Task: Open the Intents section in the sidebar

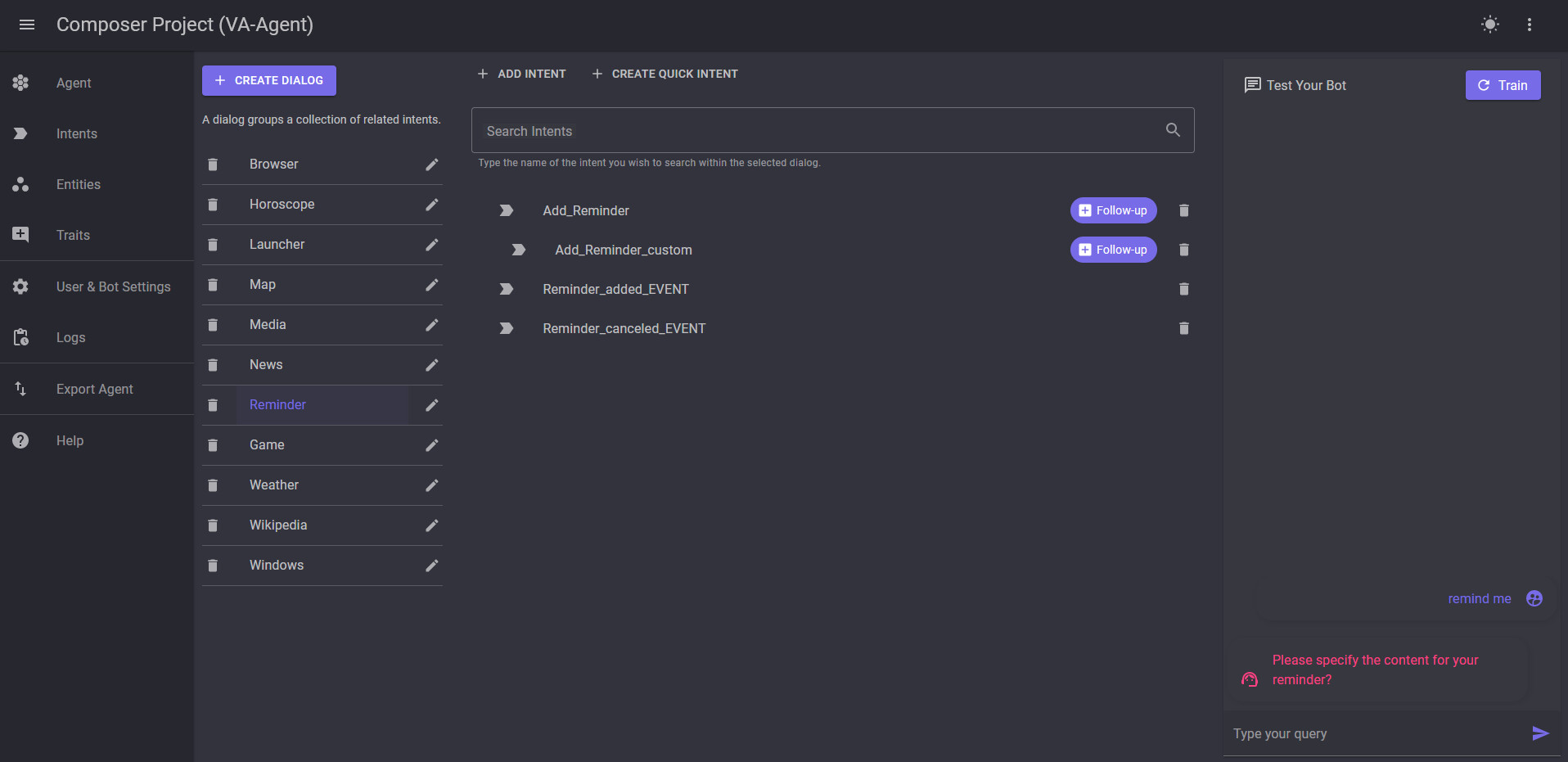Action: pos(76,133)
